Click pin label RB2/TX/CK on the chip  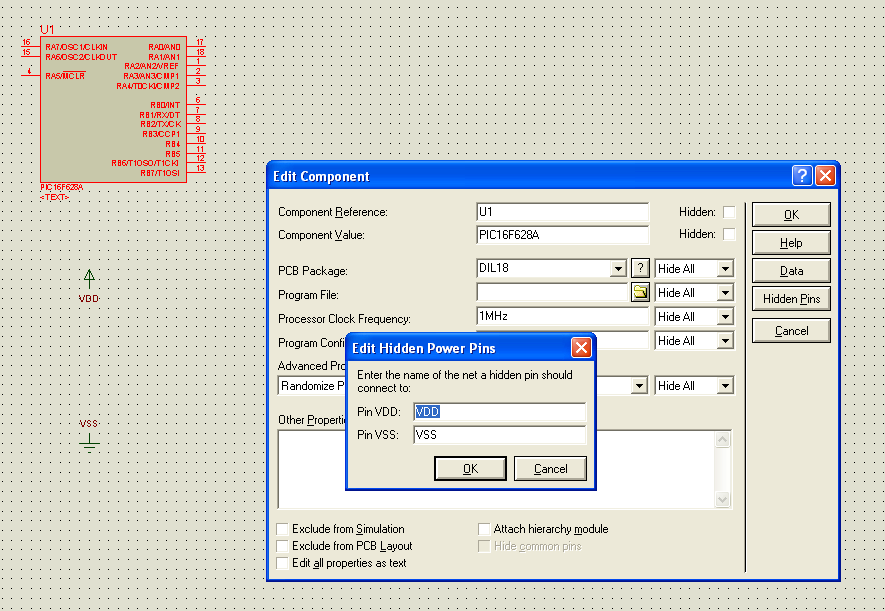click(x=161, y=124)
